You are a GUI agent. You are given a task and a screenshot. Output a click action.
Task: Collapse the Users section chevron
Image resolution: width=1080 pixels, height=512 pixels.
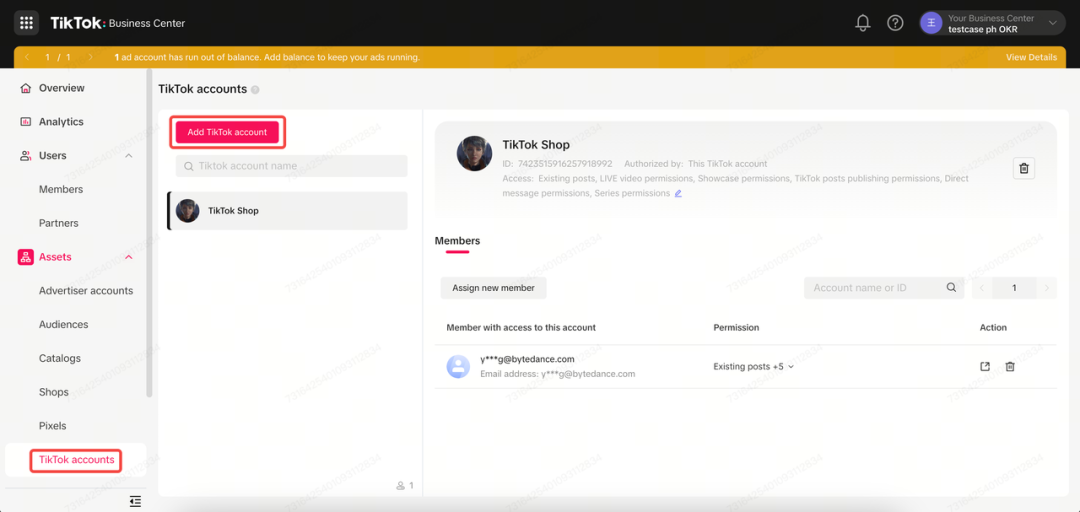click(x=129, y=156)
